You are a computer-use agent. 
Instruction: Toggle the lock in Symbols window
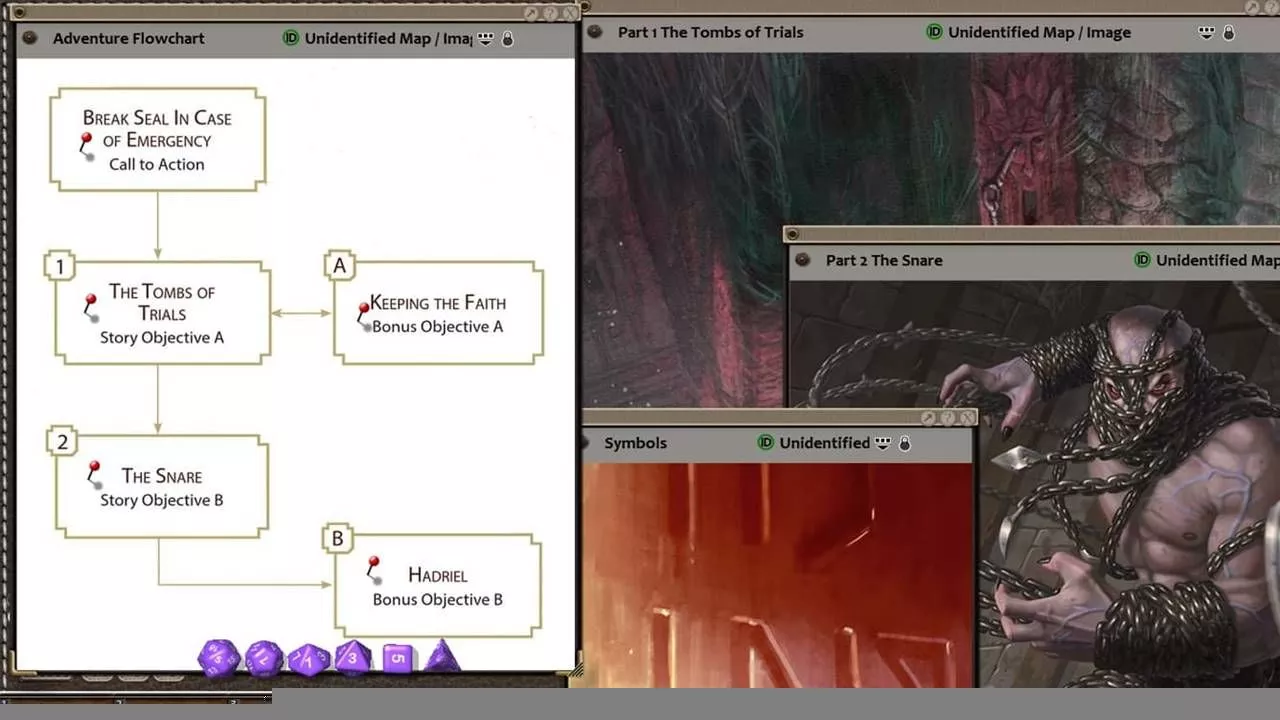[905, 442]
